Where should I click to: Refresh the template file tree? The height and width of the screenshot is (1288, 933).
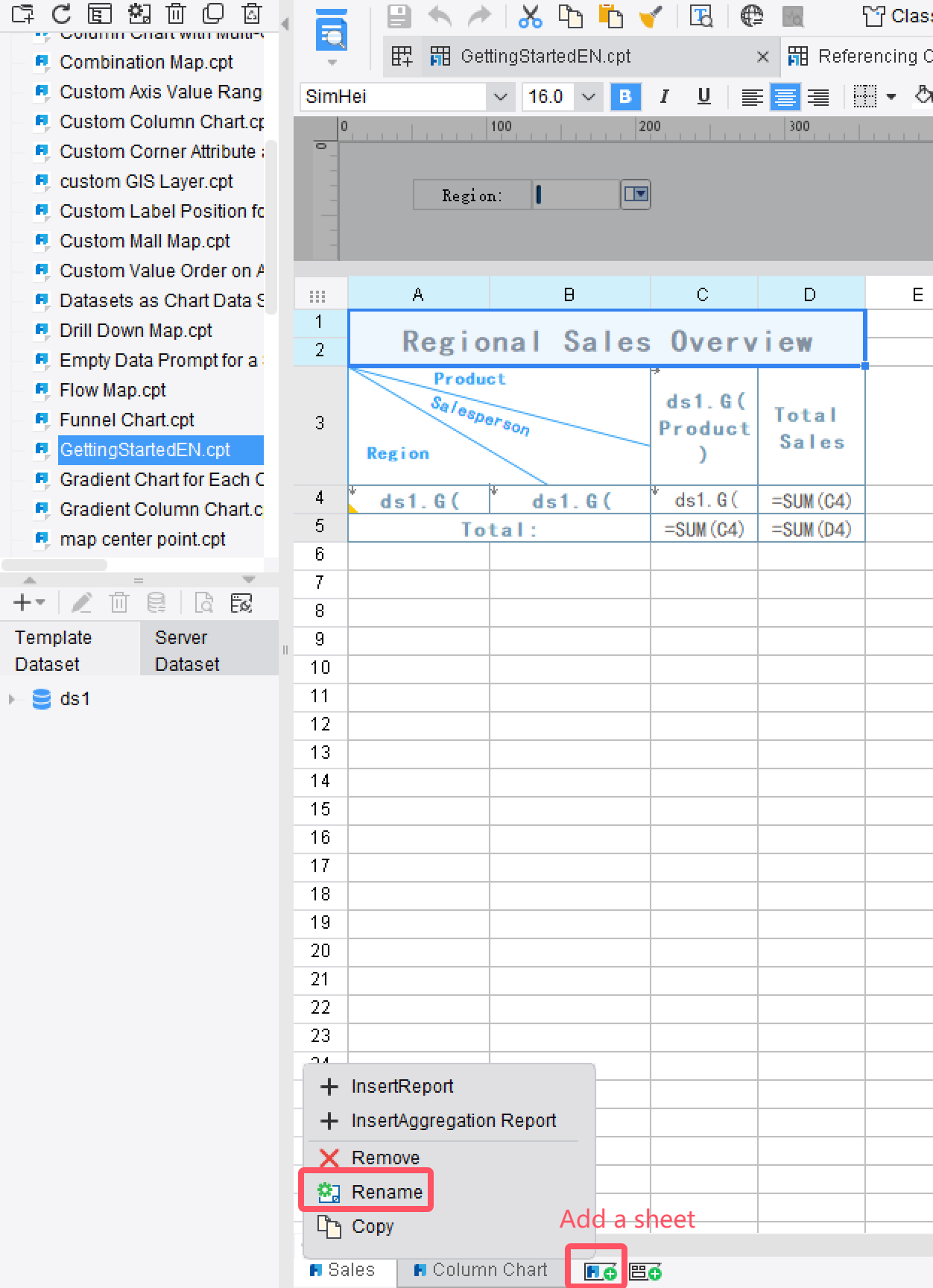point(62,13)
